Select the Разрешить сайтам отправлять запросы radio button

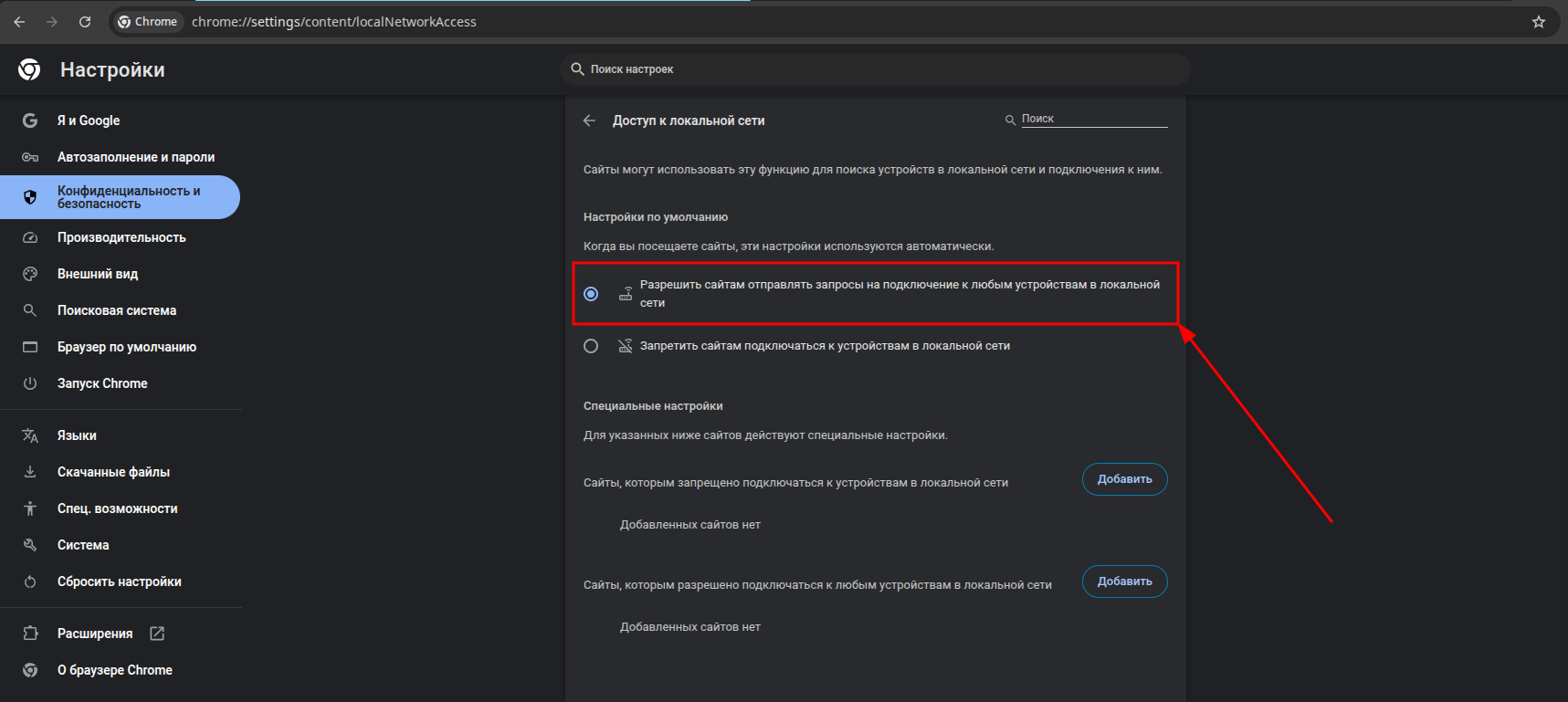pyautogui.click(x=591, y=294)
